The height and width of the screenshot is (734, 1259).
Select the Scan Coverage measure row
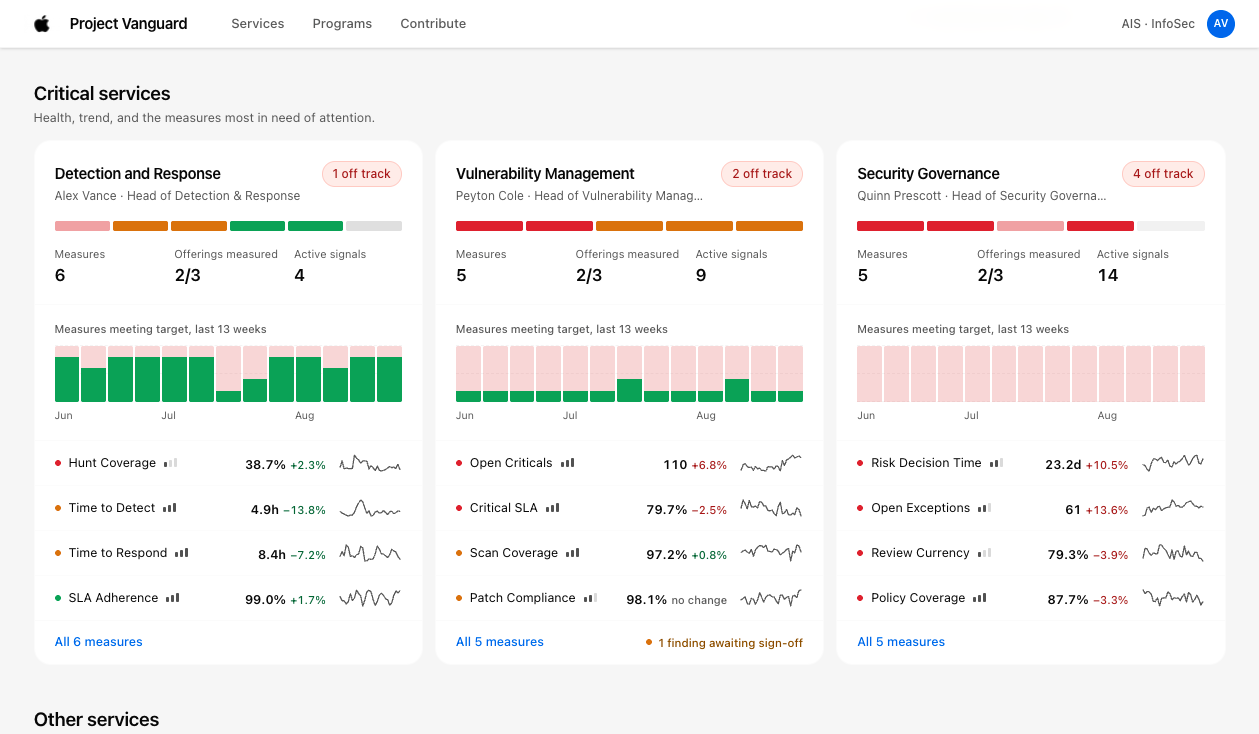pyautogui.click(x=629, y=554)
